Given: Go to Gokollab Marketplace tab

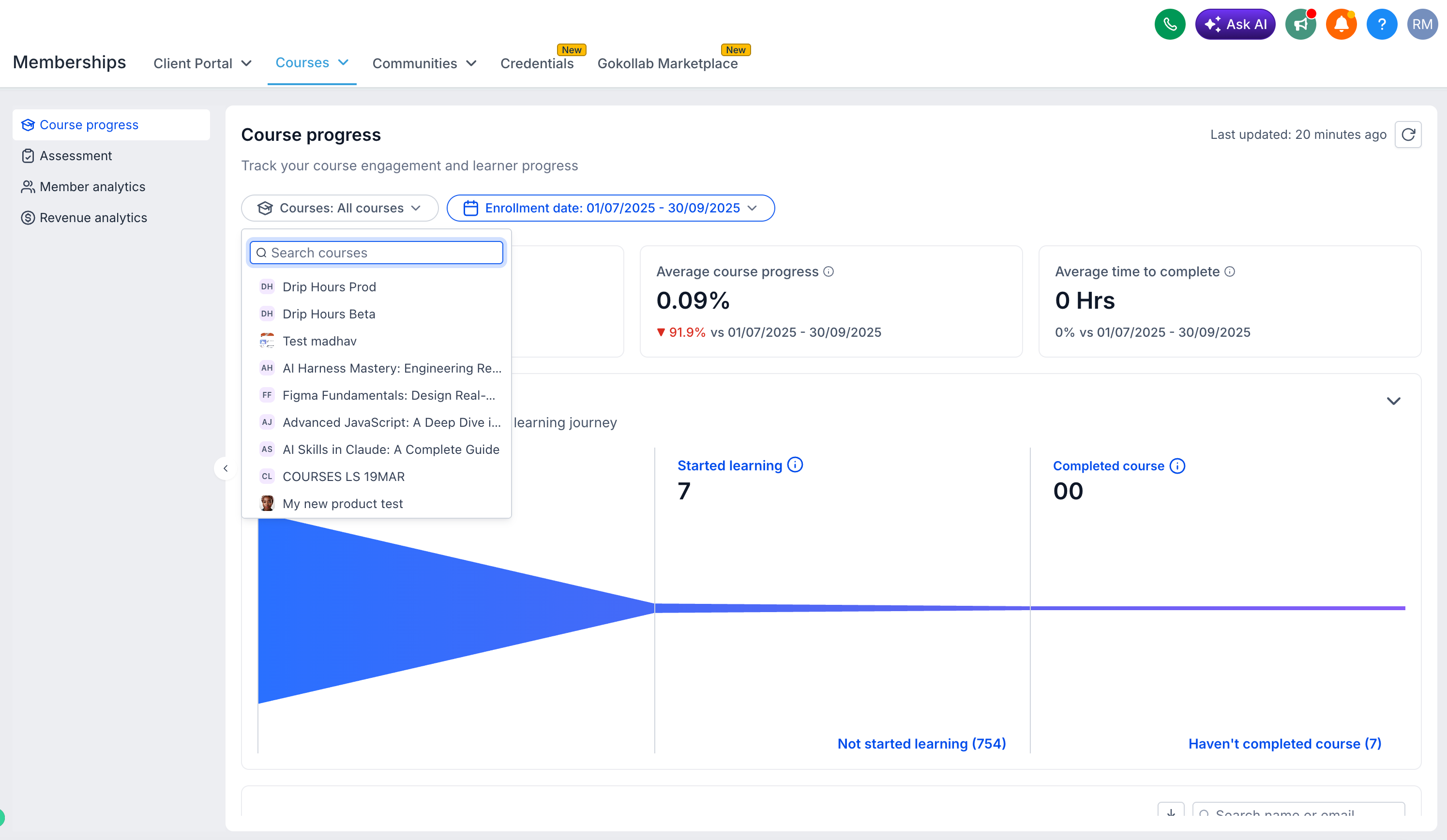Looking at the screenshot, I should [x=667, y=63].
